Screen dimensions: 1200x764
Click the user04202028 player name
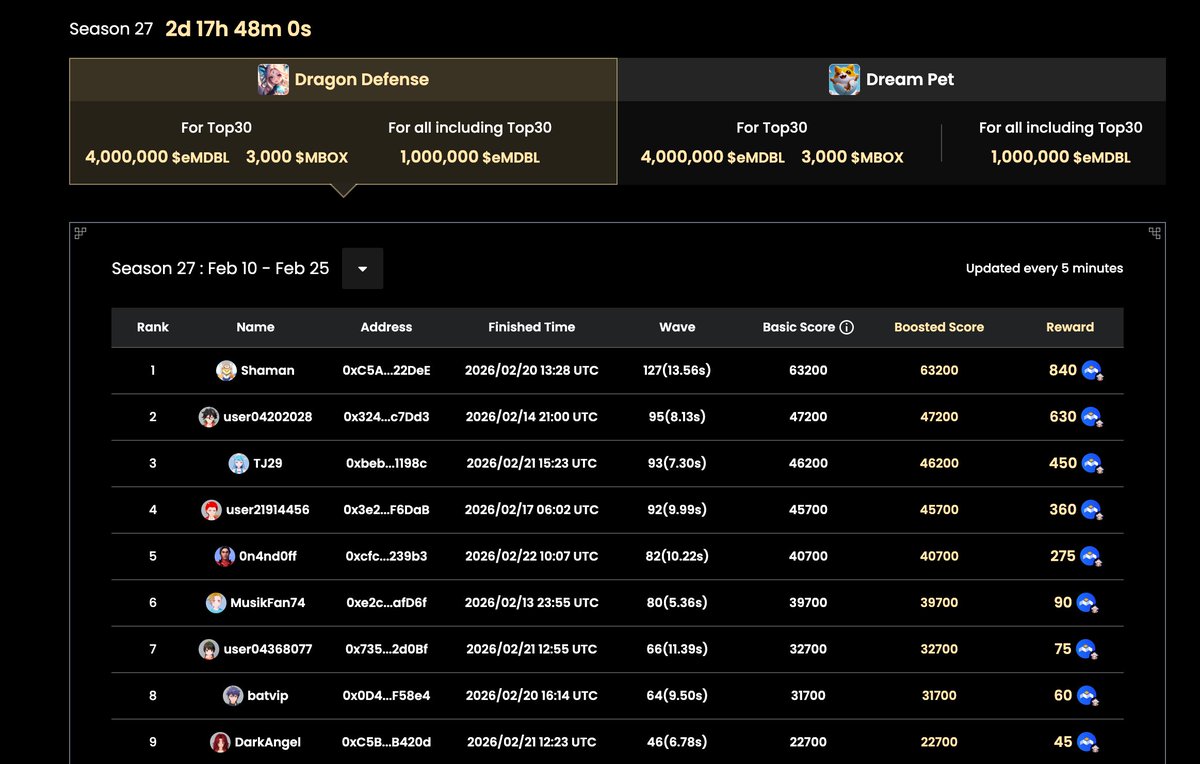pos(267,417)
